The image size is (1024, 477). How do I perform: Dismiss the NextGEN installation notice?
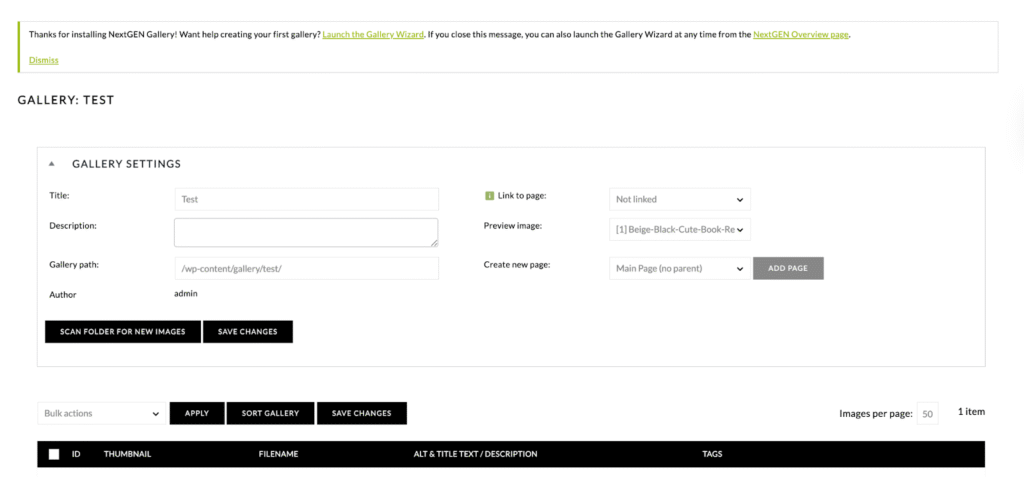tap(43, 60)
